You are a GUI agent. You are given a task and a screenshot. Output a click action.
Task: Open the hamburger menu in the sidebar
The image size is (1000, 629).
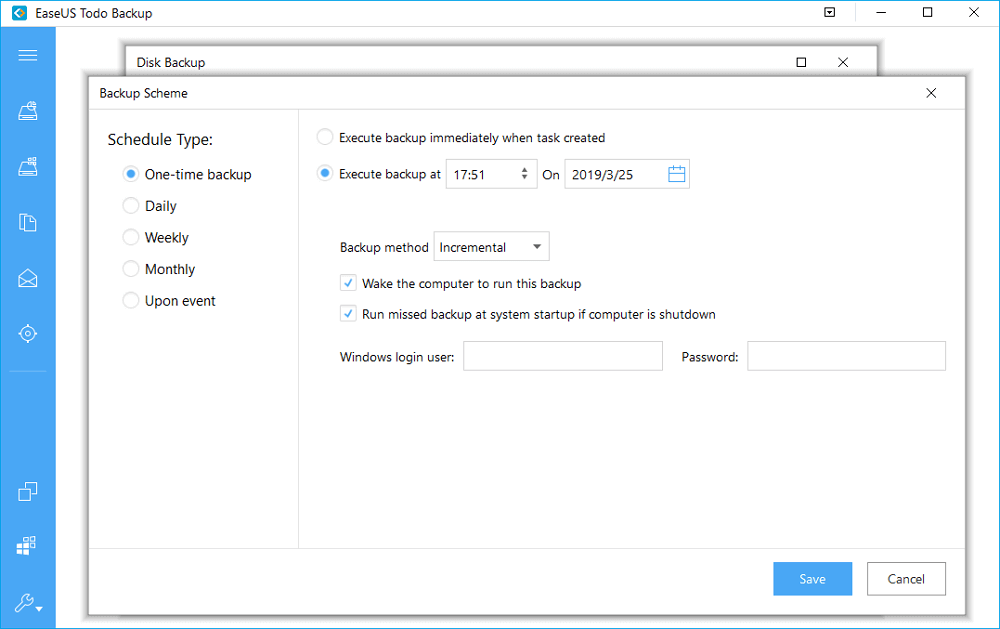click(x=27, y=55)
